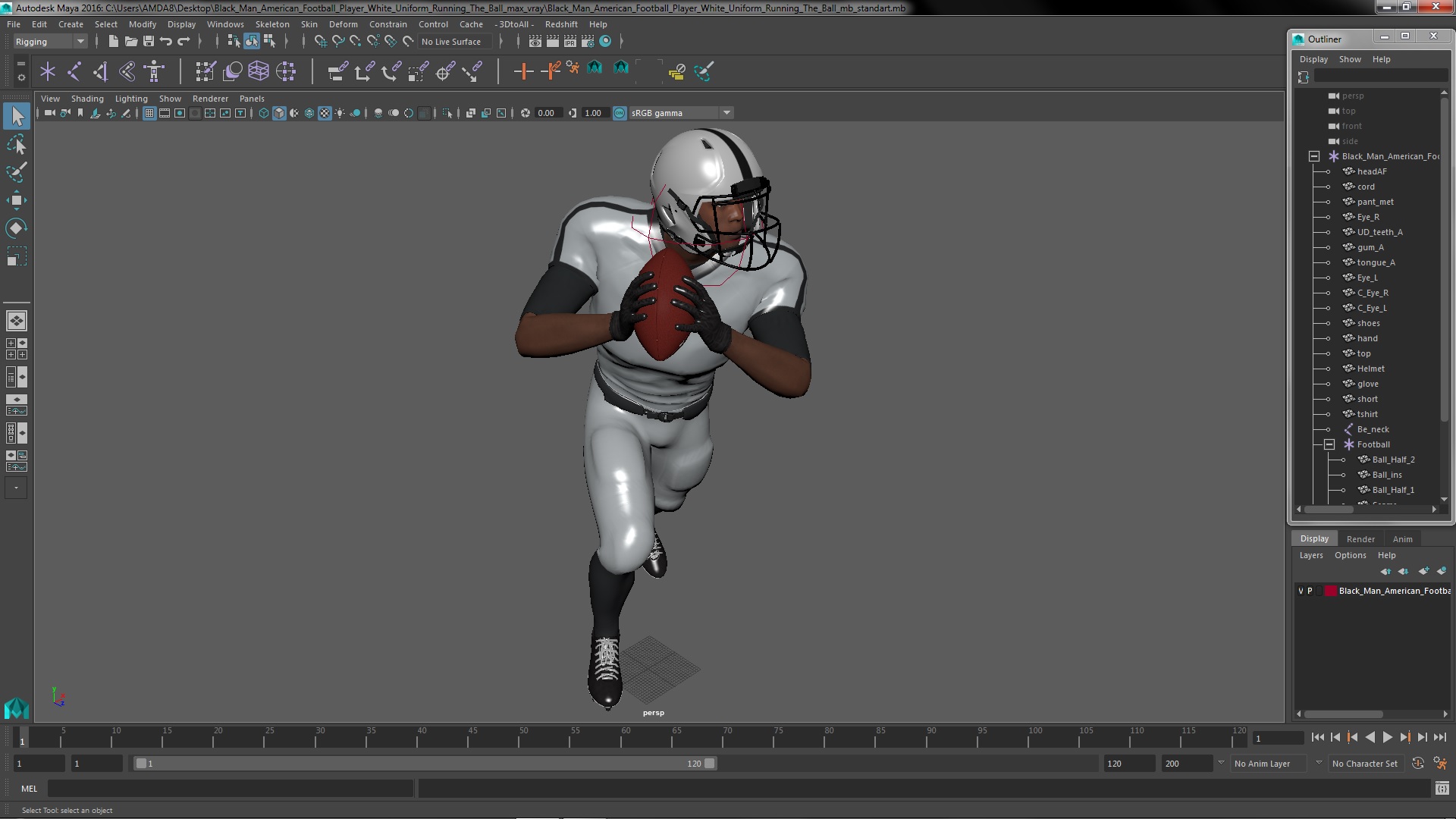Image resolution: width=1456 pixels, height=819 pixels.
Task: Click the Go to end of playback button
Action: tap(1439, 737)
